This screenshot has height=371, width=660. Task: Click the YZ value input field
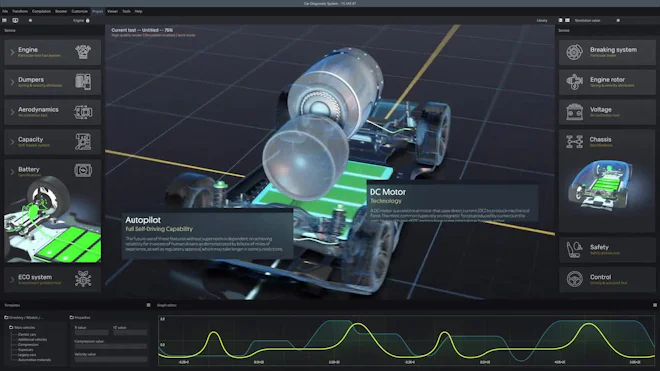[x=130, y=333]
